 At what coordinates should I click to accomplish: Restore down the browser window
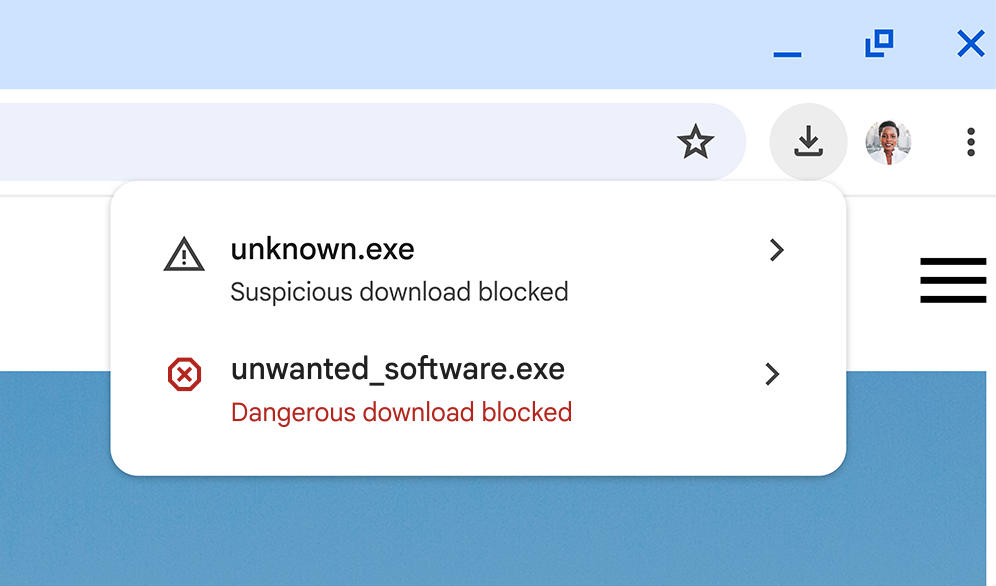(879, 43)
